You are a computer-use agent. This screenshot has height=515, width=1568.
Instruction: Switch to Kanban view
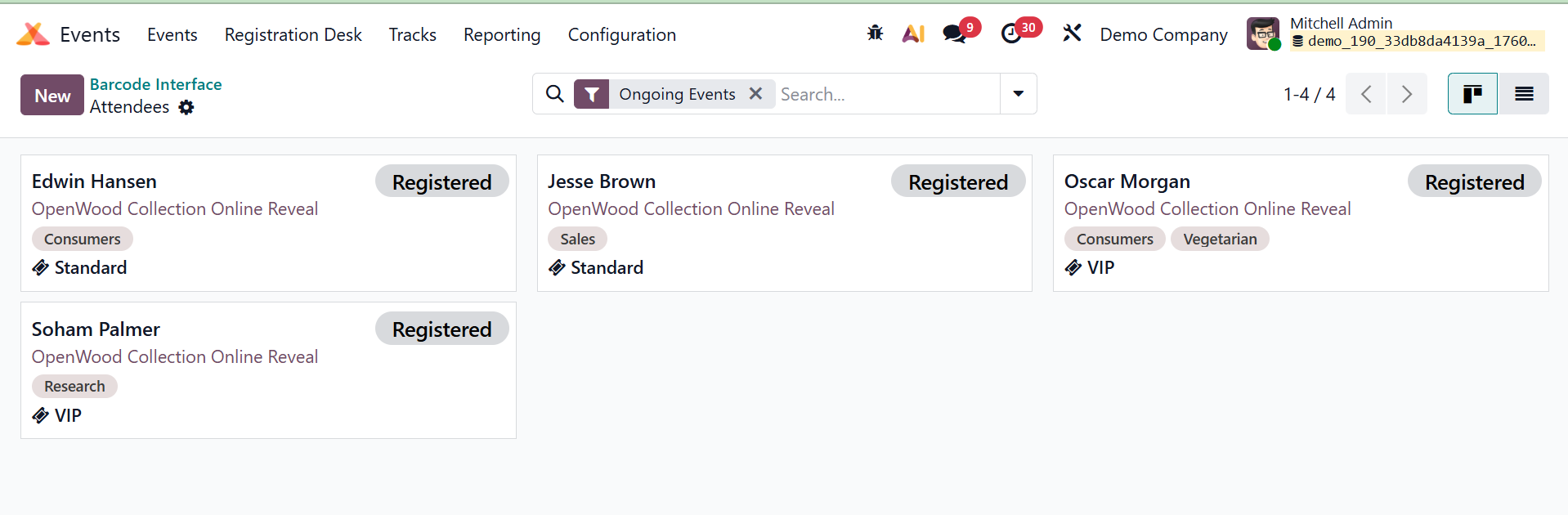tap(1472, 94)
